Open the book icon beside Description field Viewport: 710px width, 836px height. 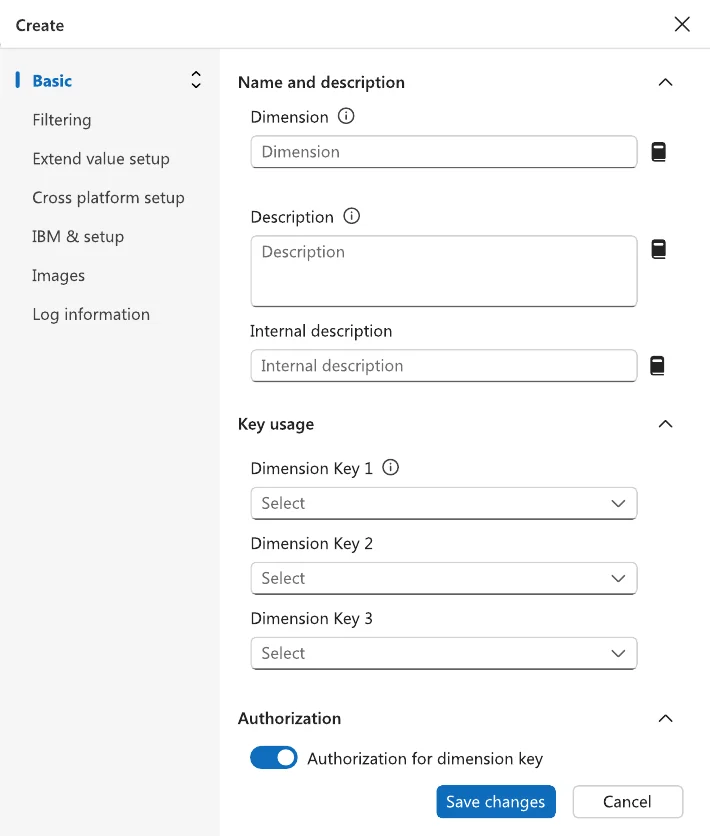tap(659, 249)
